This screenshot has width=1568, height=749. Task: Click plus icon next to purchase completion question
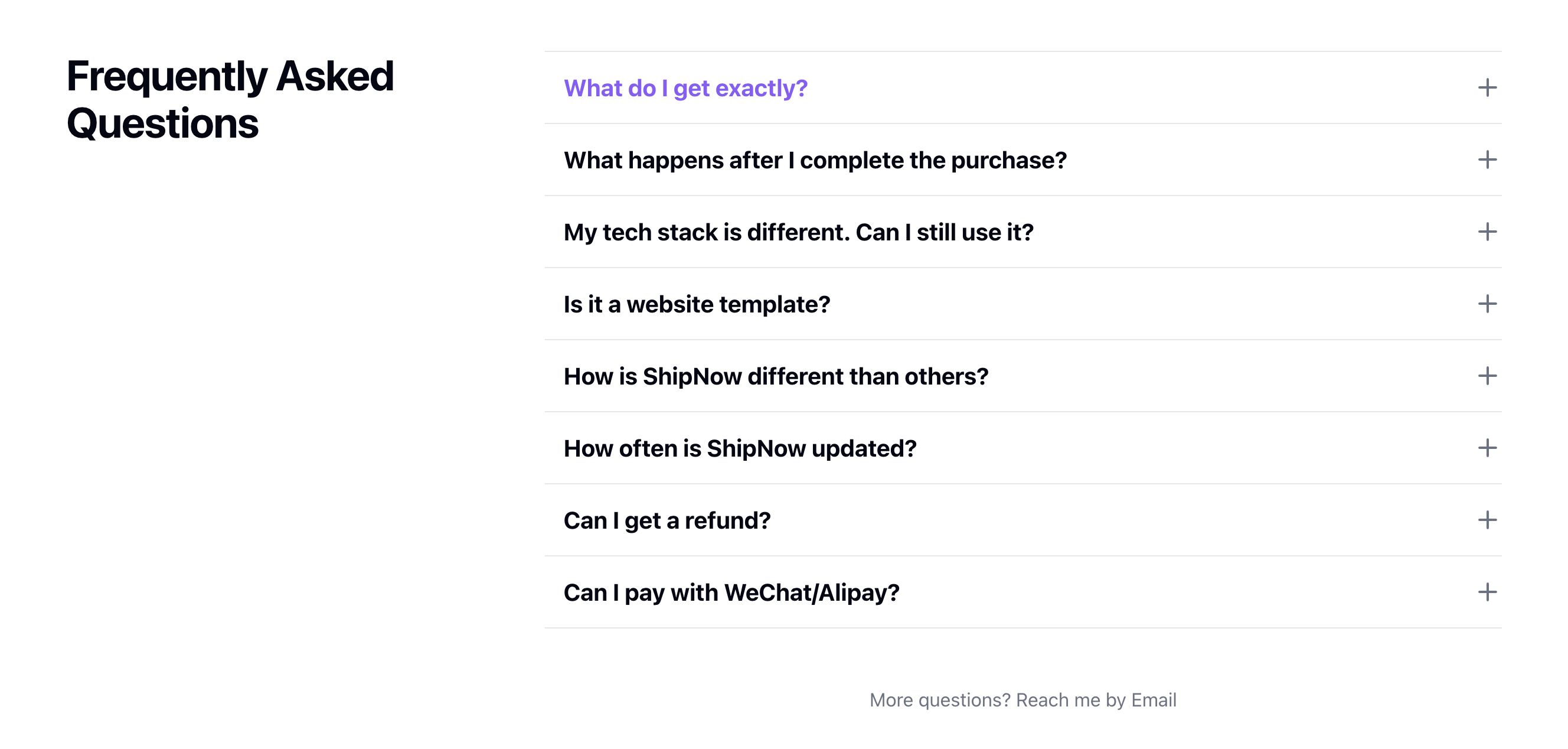(1487, 159)
